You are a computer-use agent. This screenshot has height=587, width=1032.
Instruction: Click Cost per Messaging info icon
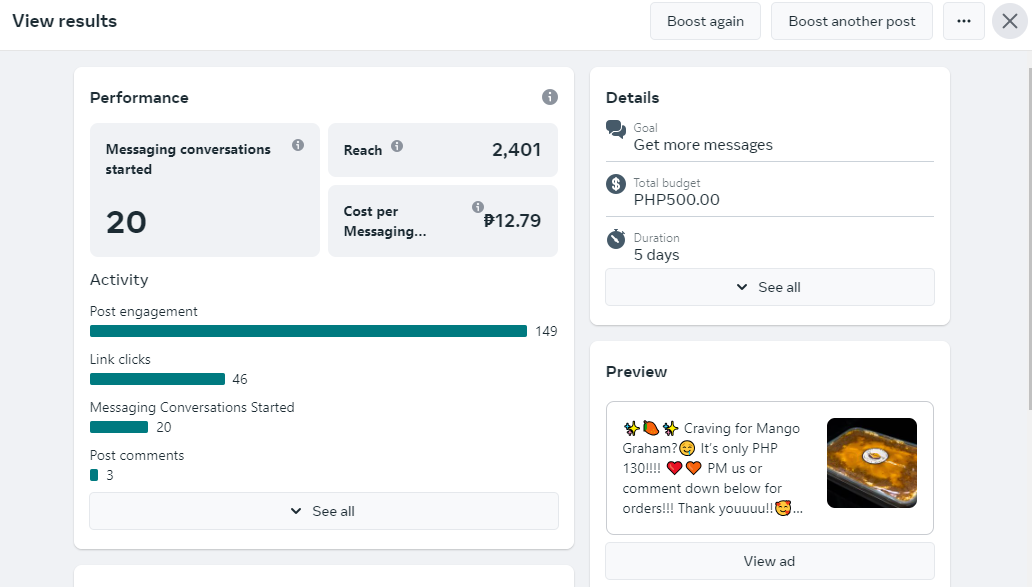tap(478, 207)
